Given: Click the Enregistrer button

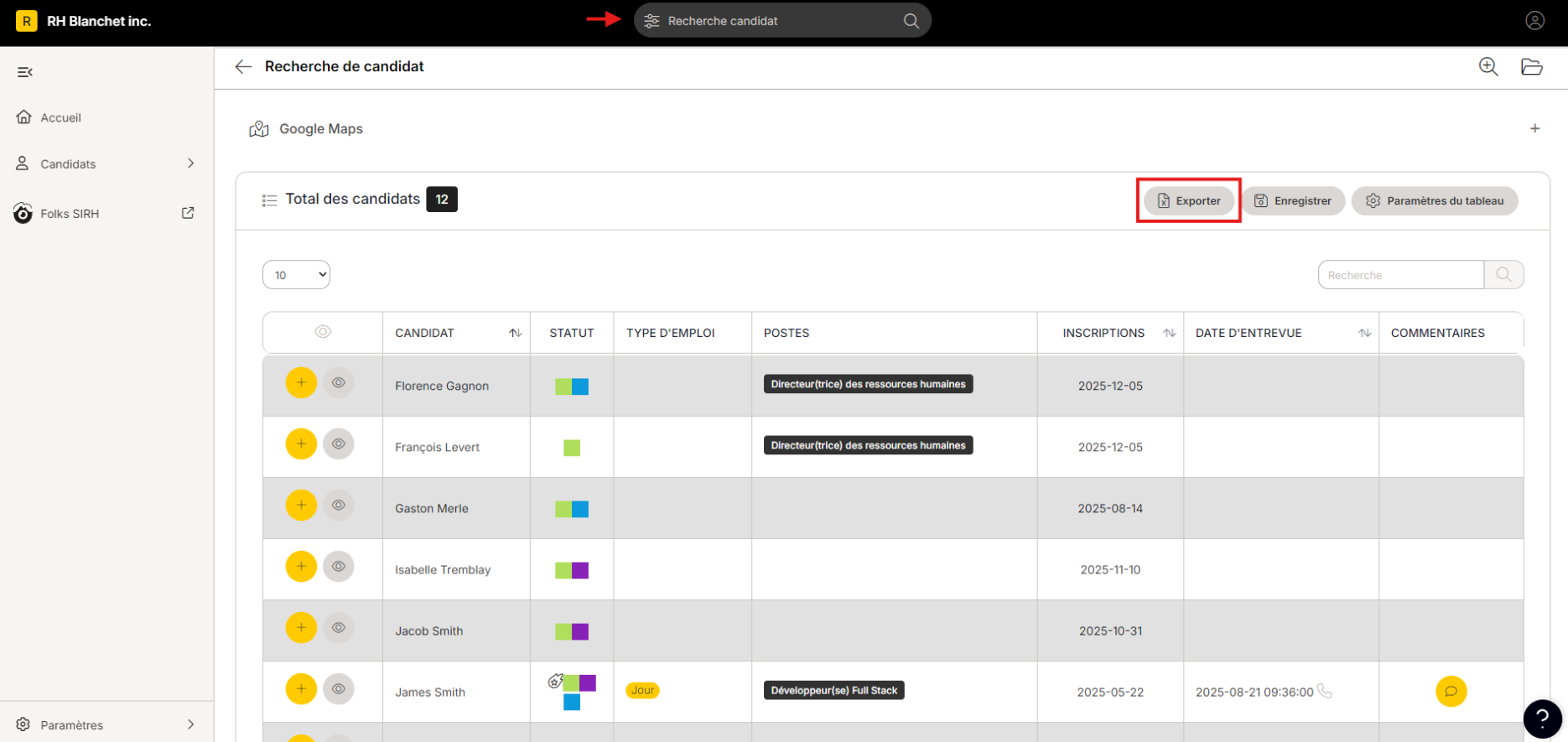Looking at the screenshot, I should pos(1293,201).
